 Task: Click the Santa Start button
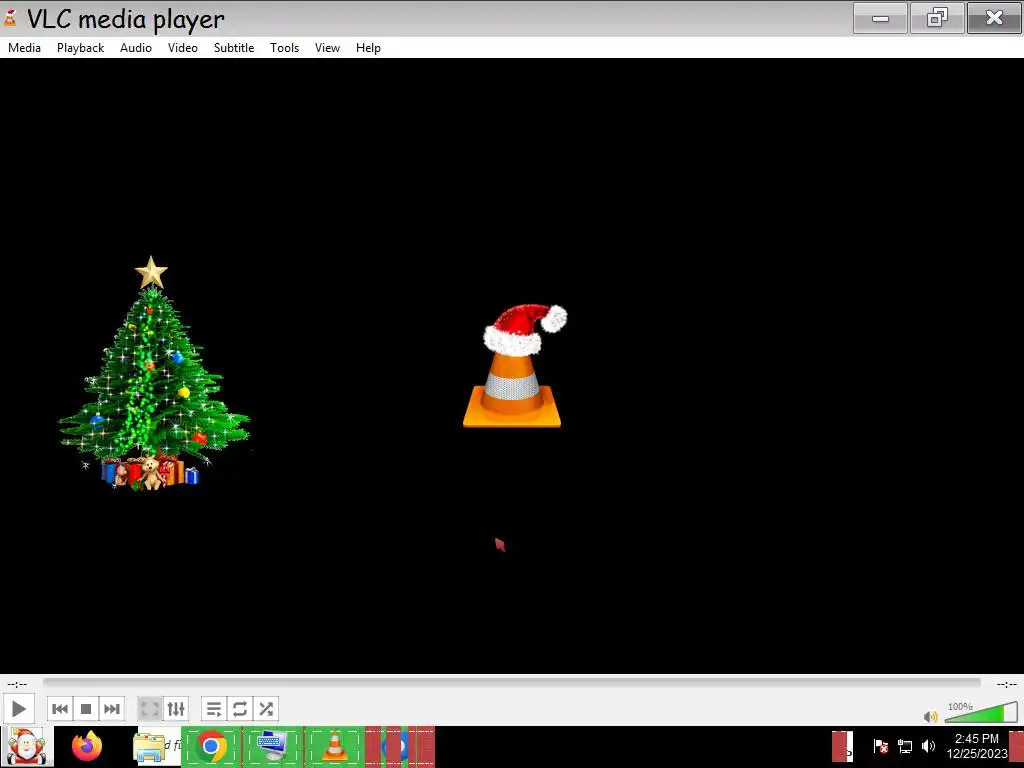coord(27,746)
